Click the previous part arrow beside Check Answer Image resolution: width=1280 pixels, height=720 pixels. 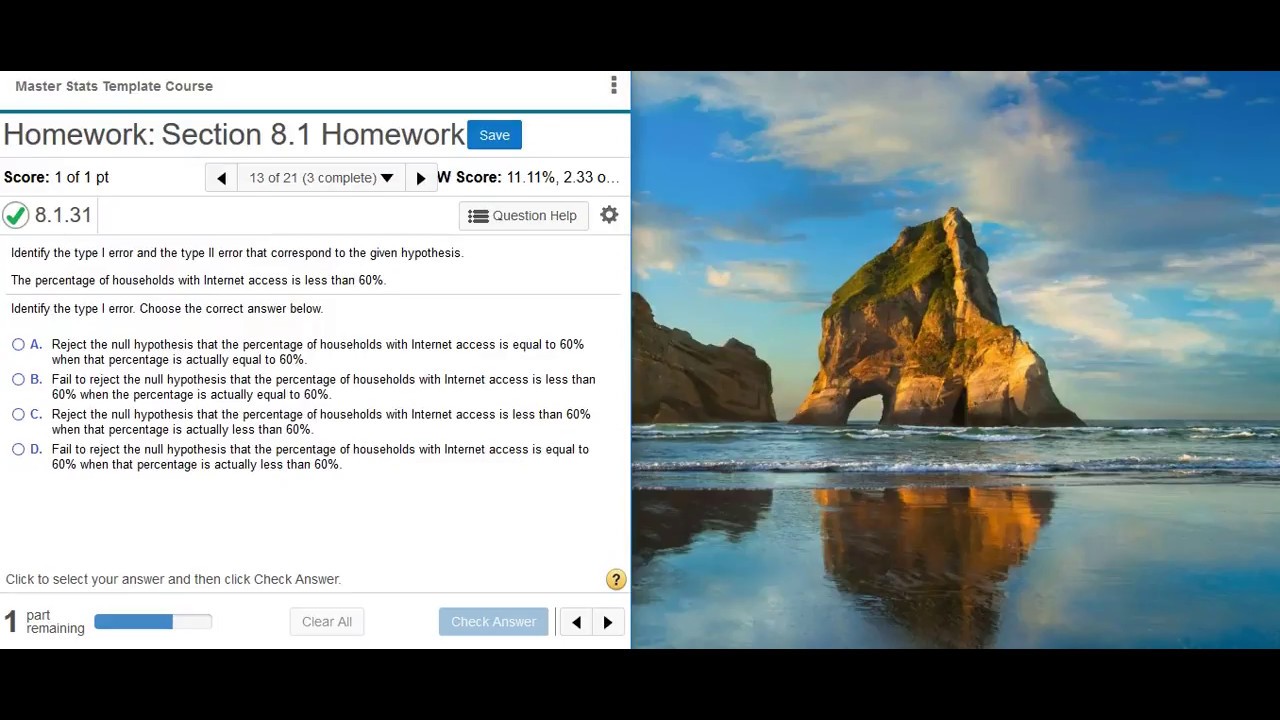click(x=576, y=622)
